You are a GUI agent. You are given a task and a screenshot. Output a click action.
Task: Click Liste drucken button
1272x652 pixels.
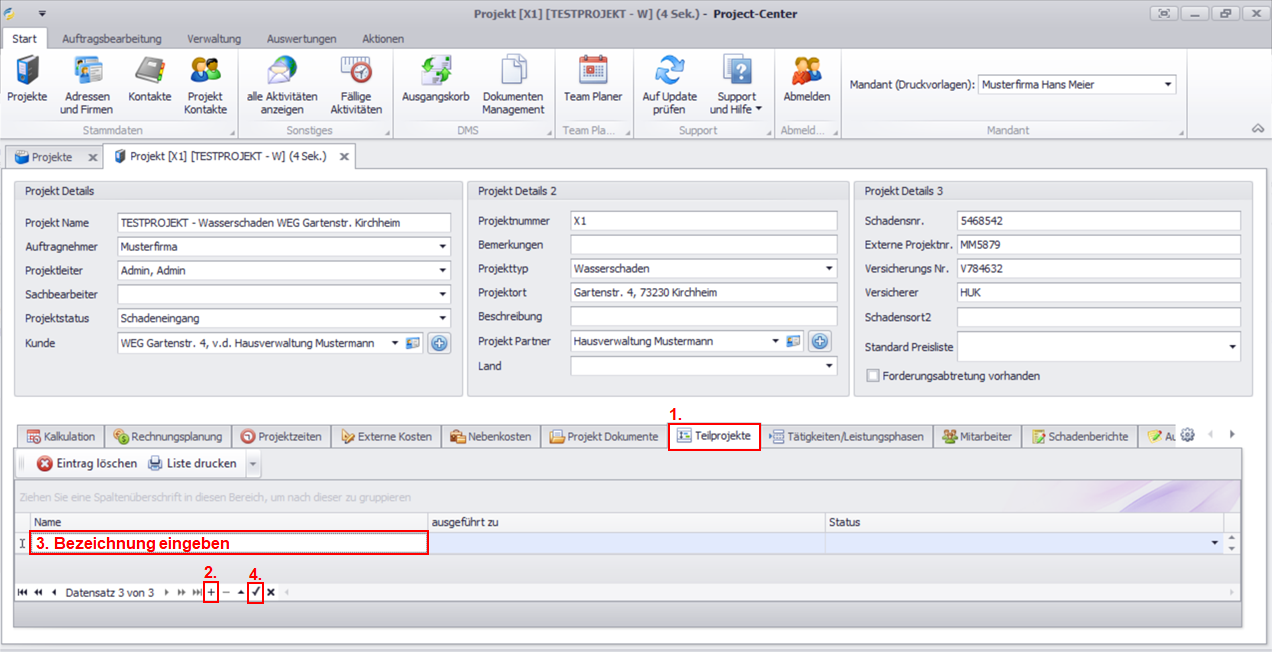[x=193, y=464]
